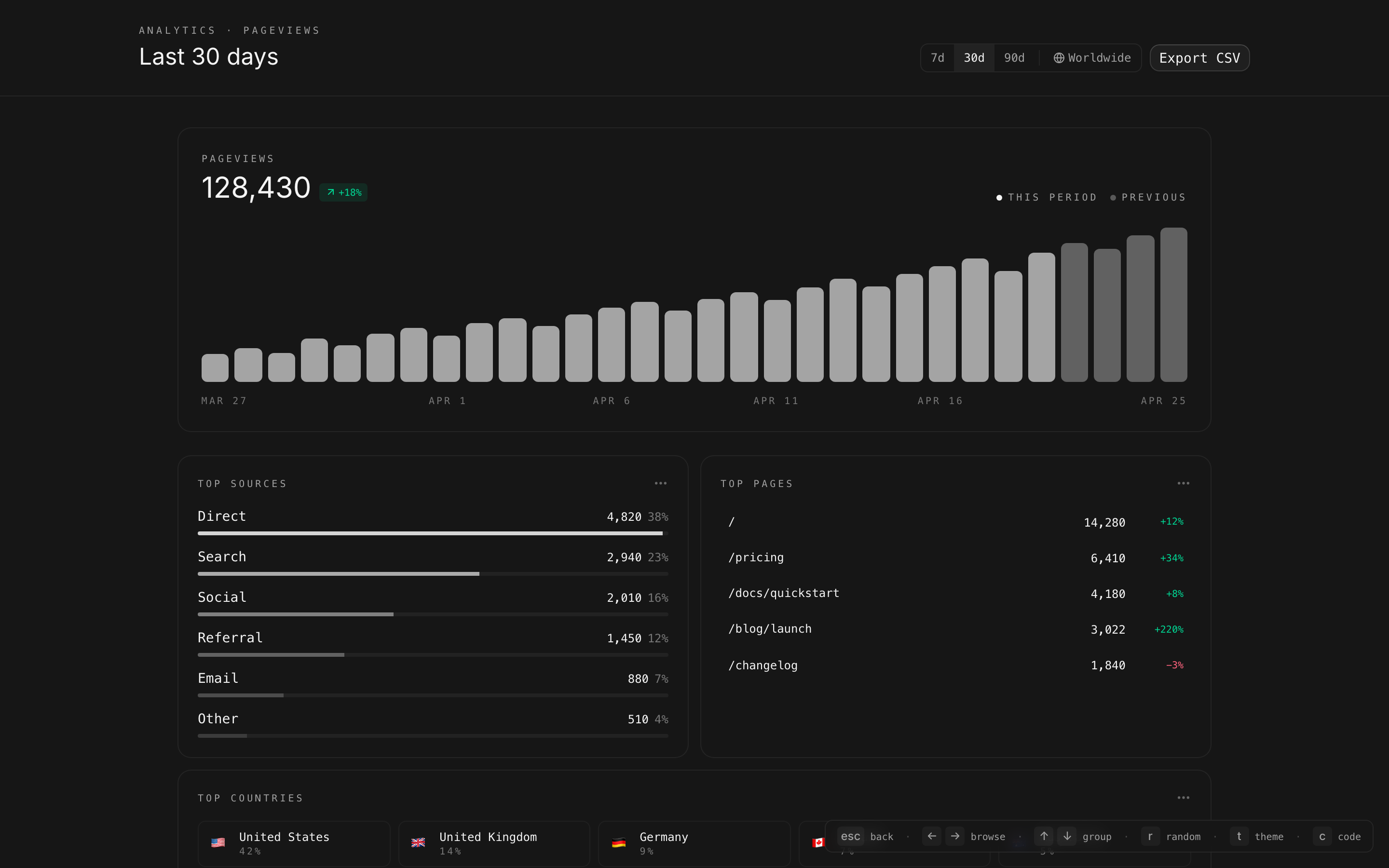The width and height of the screenshot is (1389, 868).
Task: Click the Export CSV button
Action: (x=1199, y=58)
